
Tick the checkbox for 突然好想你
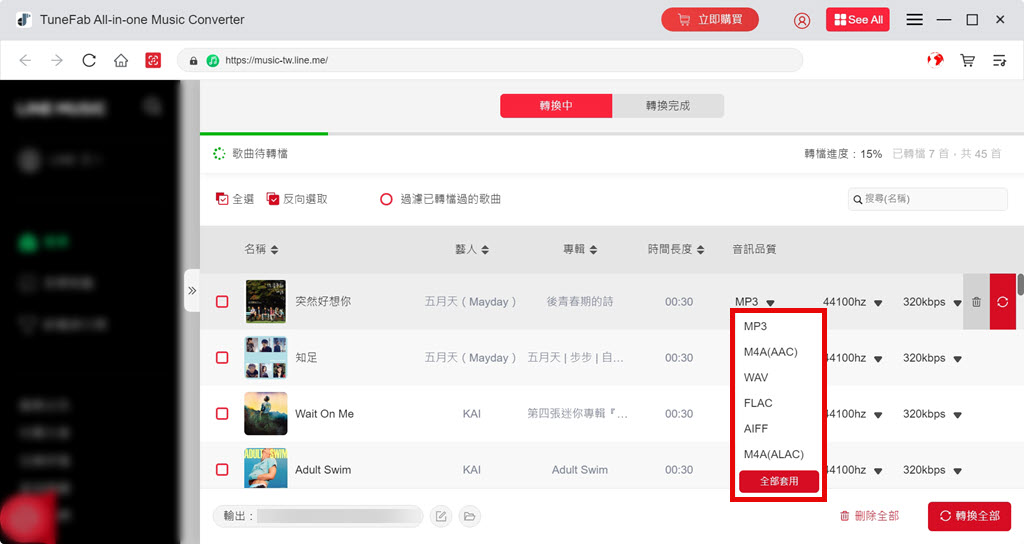[x=222, y=302]
